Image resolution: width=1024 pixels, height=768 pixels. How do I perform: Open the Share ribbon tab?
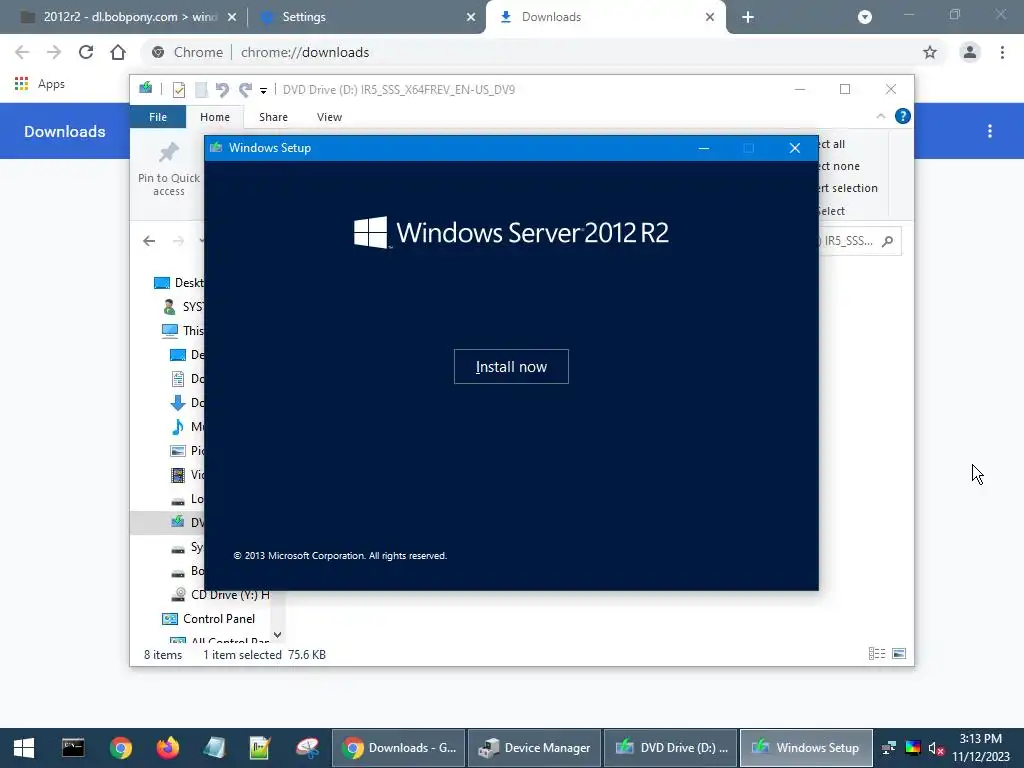coord(273,117)
